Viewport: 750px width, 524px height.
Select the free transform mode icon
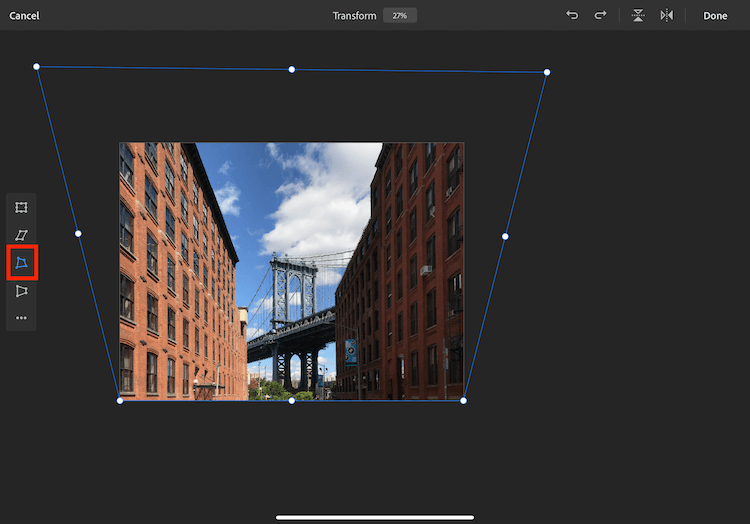click(21, 207)
